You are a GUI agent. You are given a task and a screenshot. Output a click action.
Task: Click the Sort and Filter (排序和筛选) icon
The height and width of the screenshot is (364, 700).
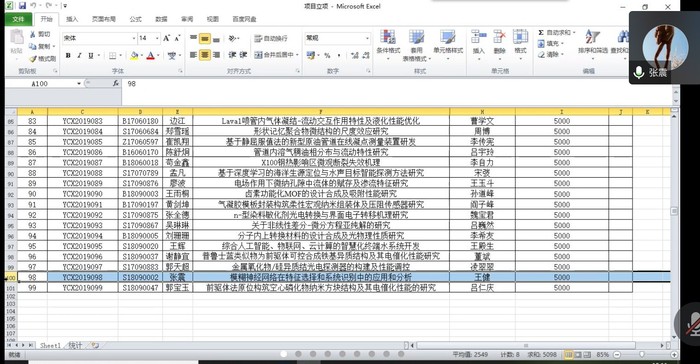(x=592, y=37)
